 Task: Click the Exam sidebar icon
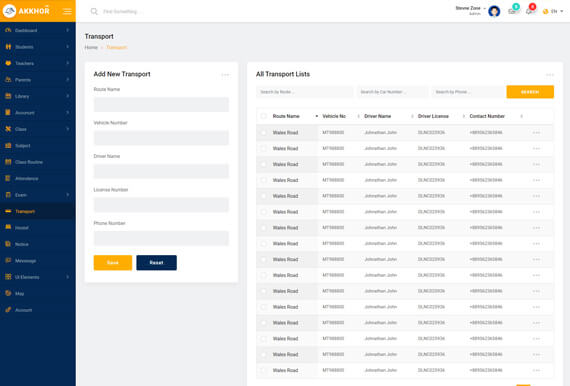click(8, 195)
